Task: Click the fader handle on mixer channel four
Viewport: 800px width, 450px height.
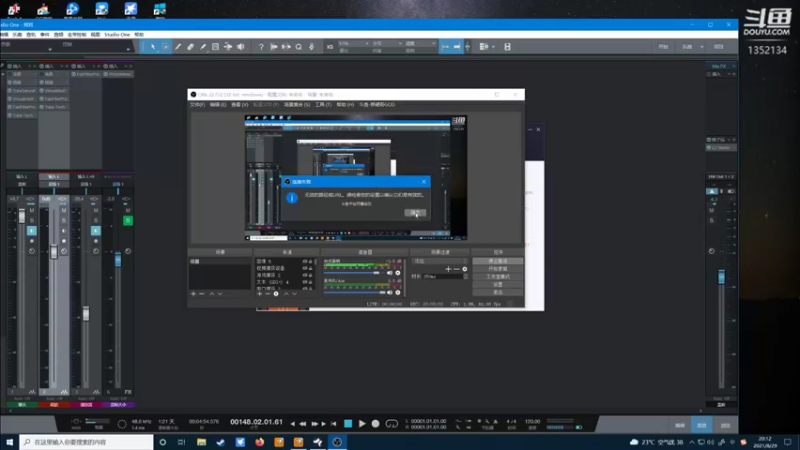Action: coord(118,260)
